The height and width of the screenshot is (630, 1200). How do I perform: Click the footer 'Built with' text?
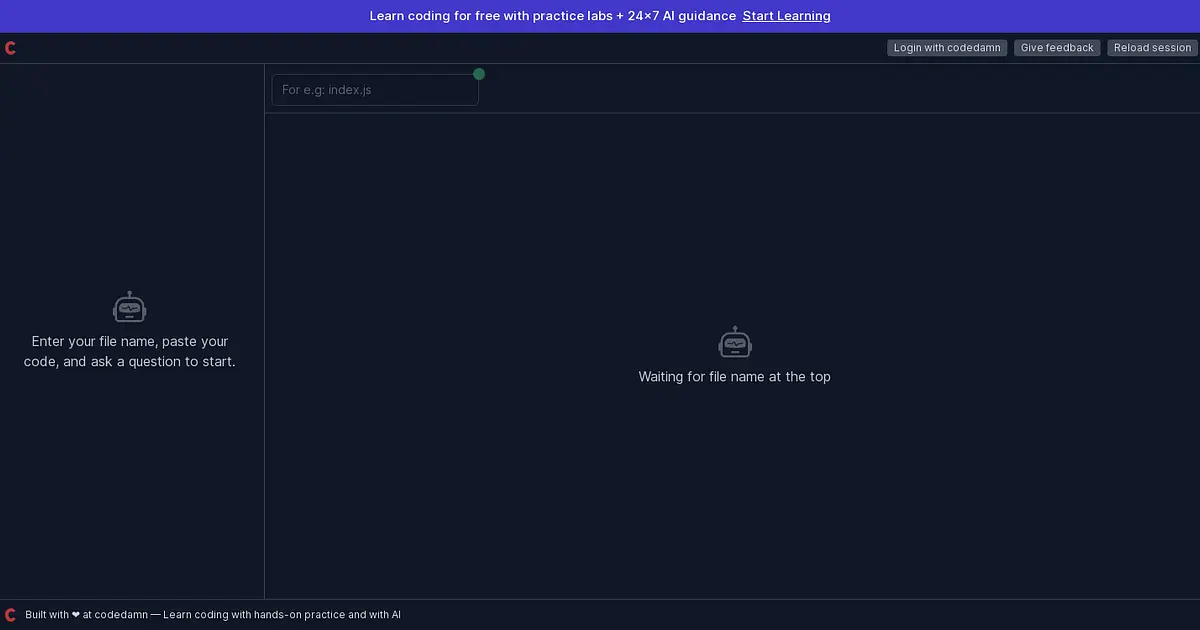47,615
